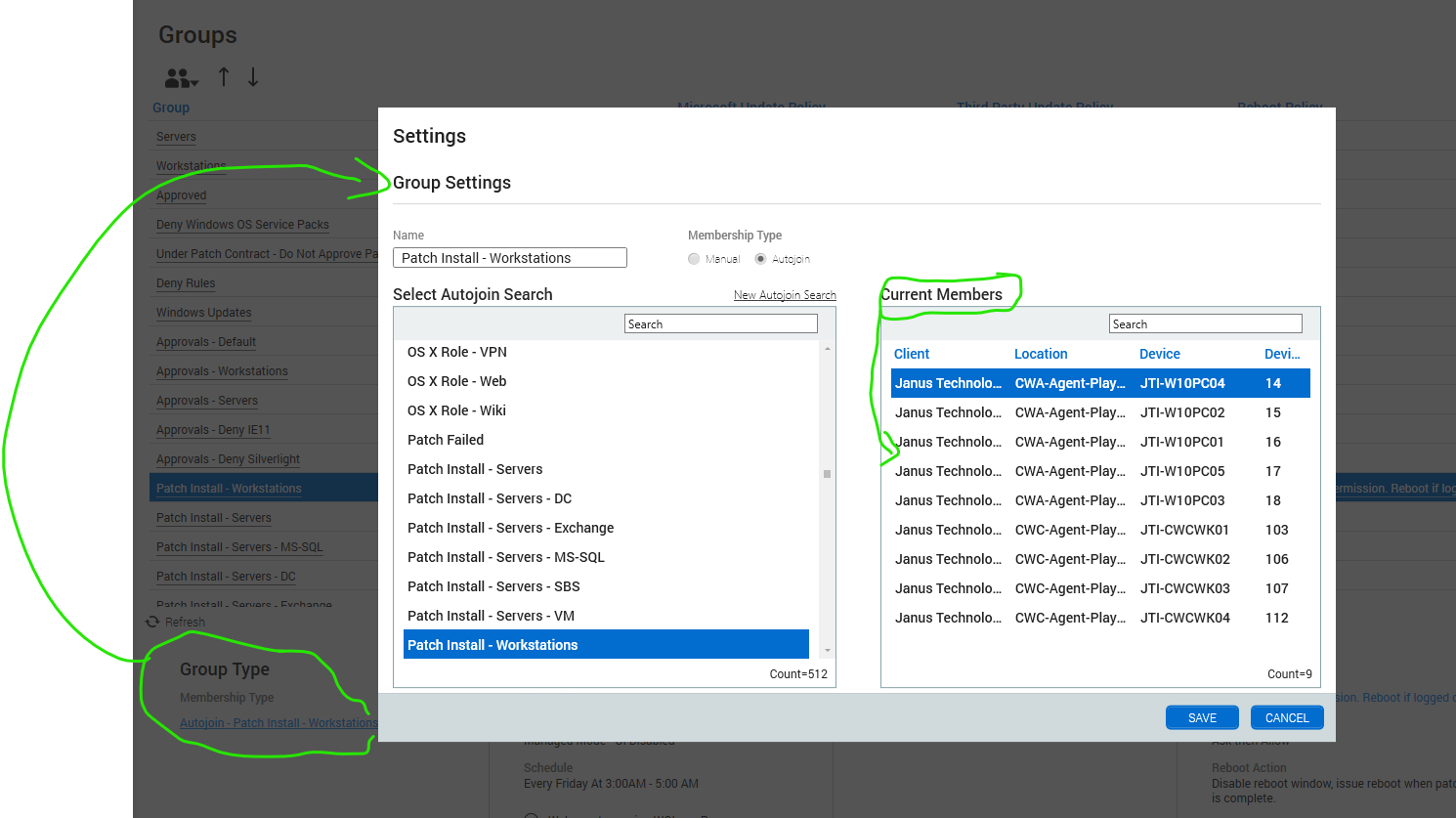Click the Save button
Screen dimensions: 1456x818
point(1202,717)
